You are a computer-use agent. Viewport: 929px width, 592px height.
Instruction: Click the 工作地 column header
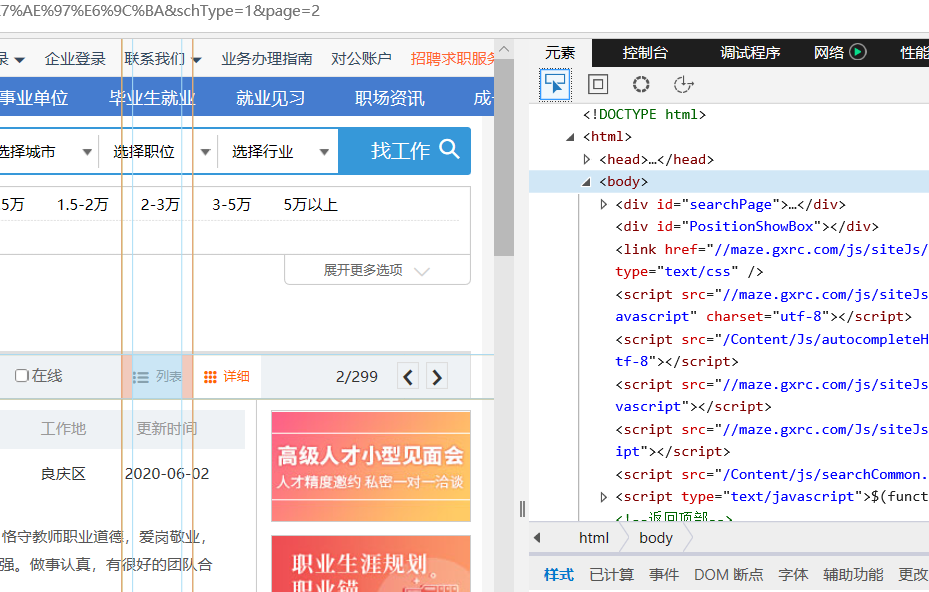click(63, 428)
